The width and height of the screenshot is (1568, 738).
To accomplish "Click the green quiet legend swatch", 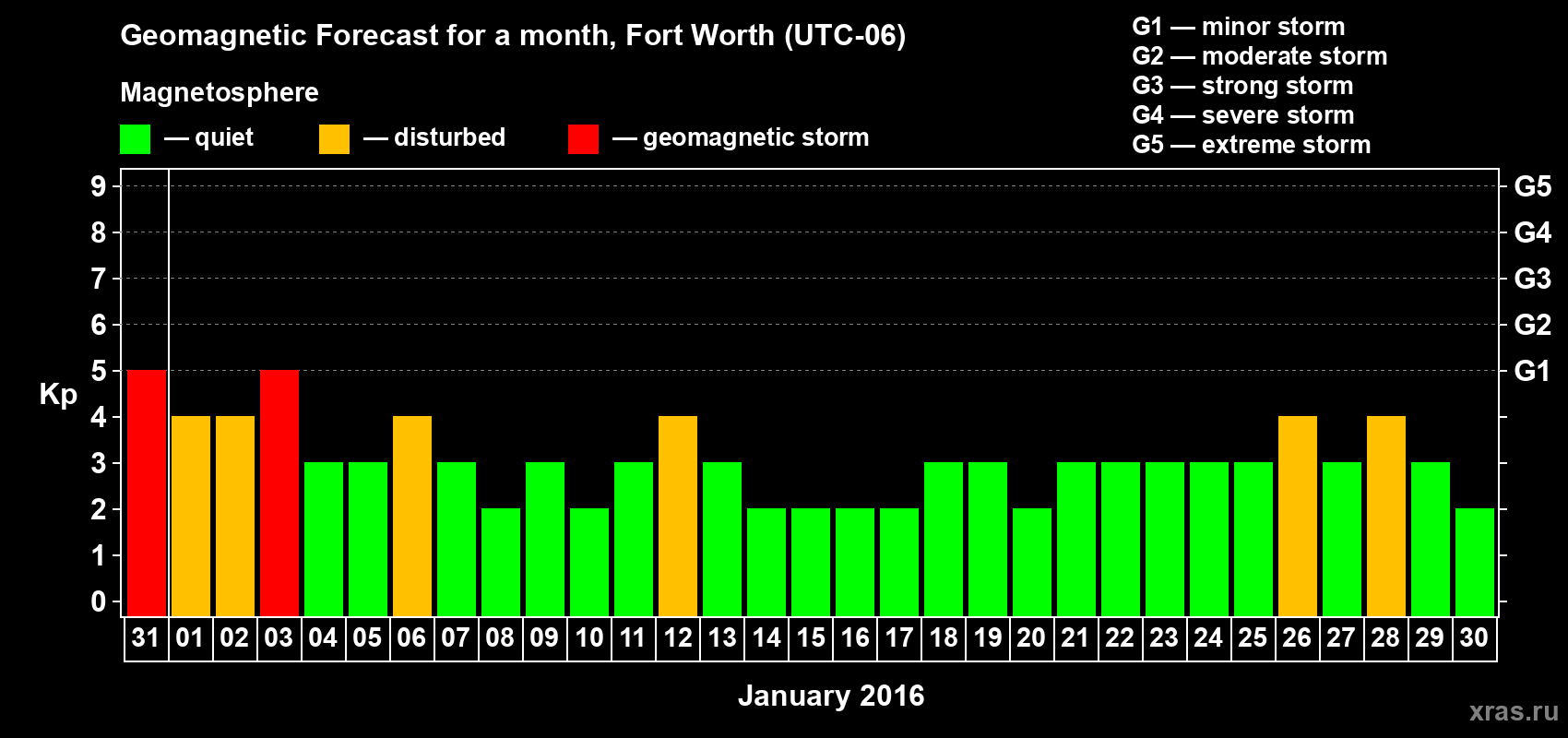I will (135, 139).
